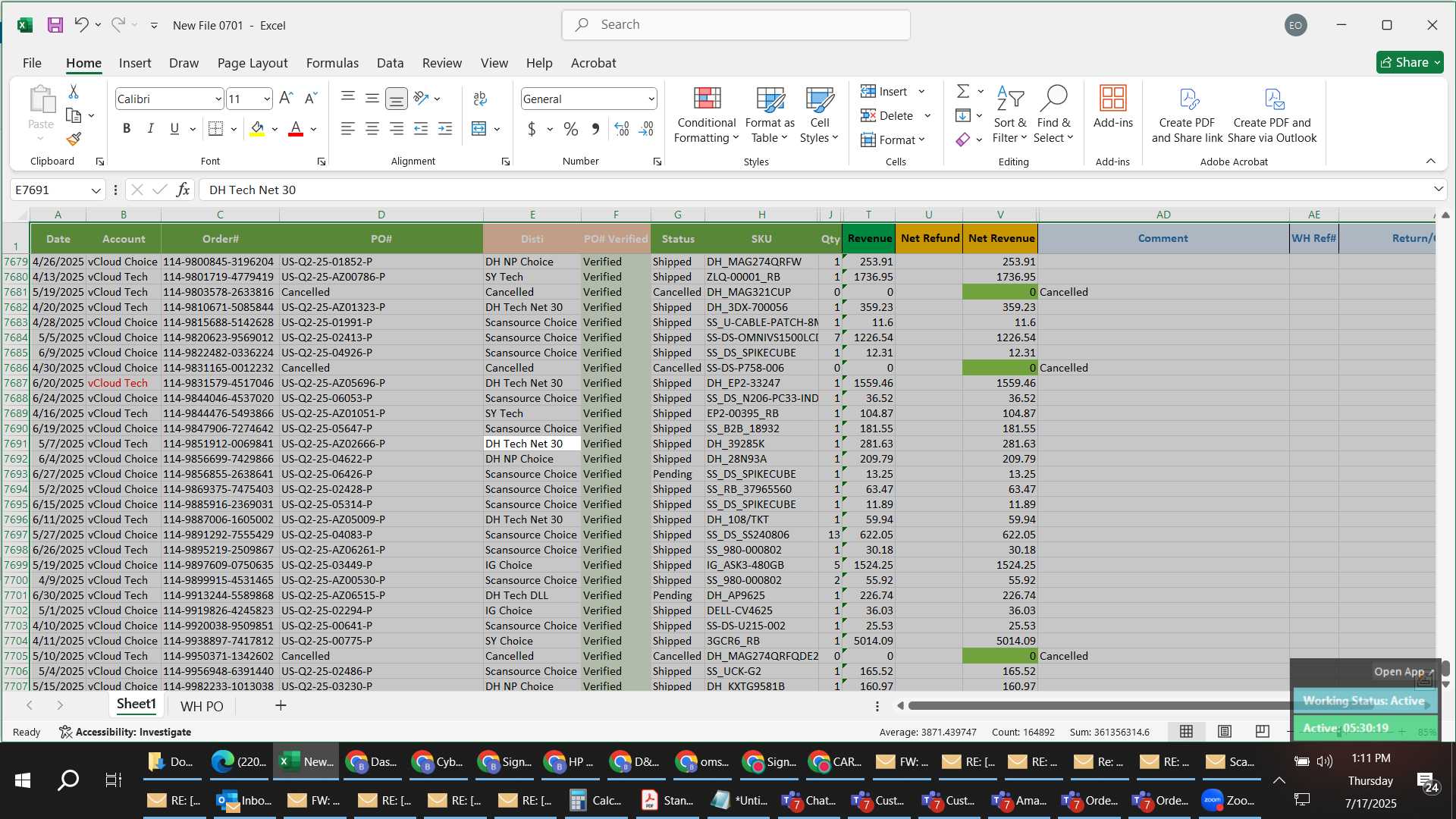Add a new sheet with the plus button
Image resolution: width=1456 pixels, height=819 pixels.
[x=281, y=706]
